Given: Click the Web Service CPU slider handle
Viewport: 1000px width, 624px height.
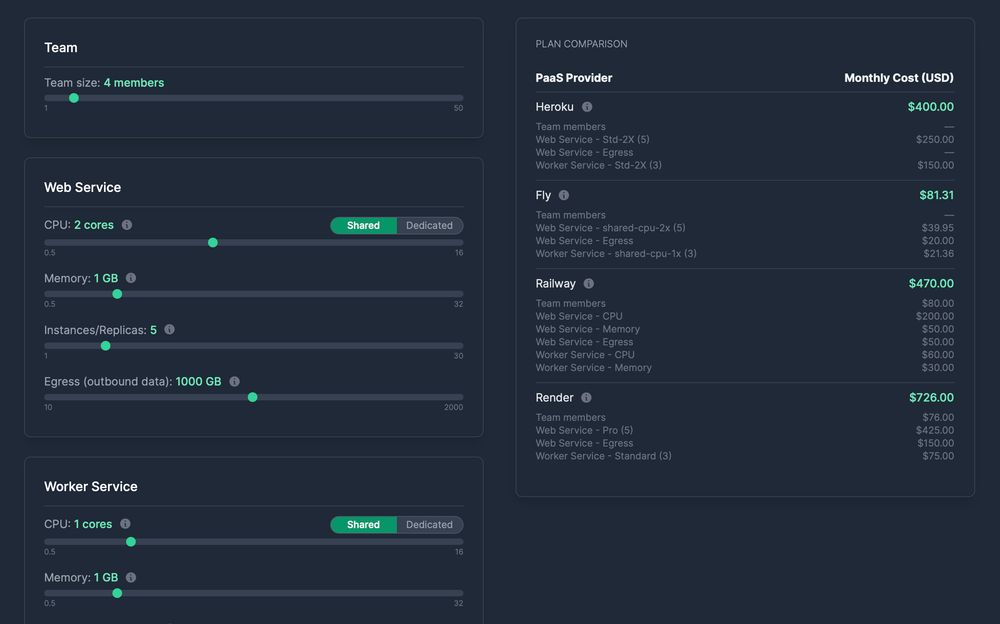Looking at the screenshot, I should coord(213,242).
